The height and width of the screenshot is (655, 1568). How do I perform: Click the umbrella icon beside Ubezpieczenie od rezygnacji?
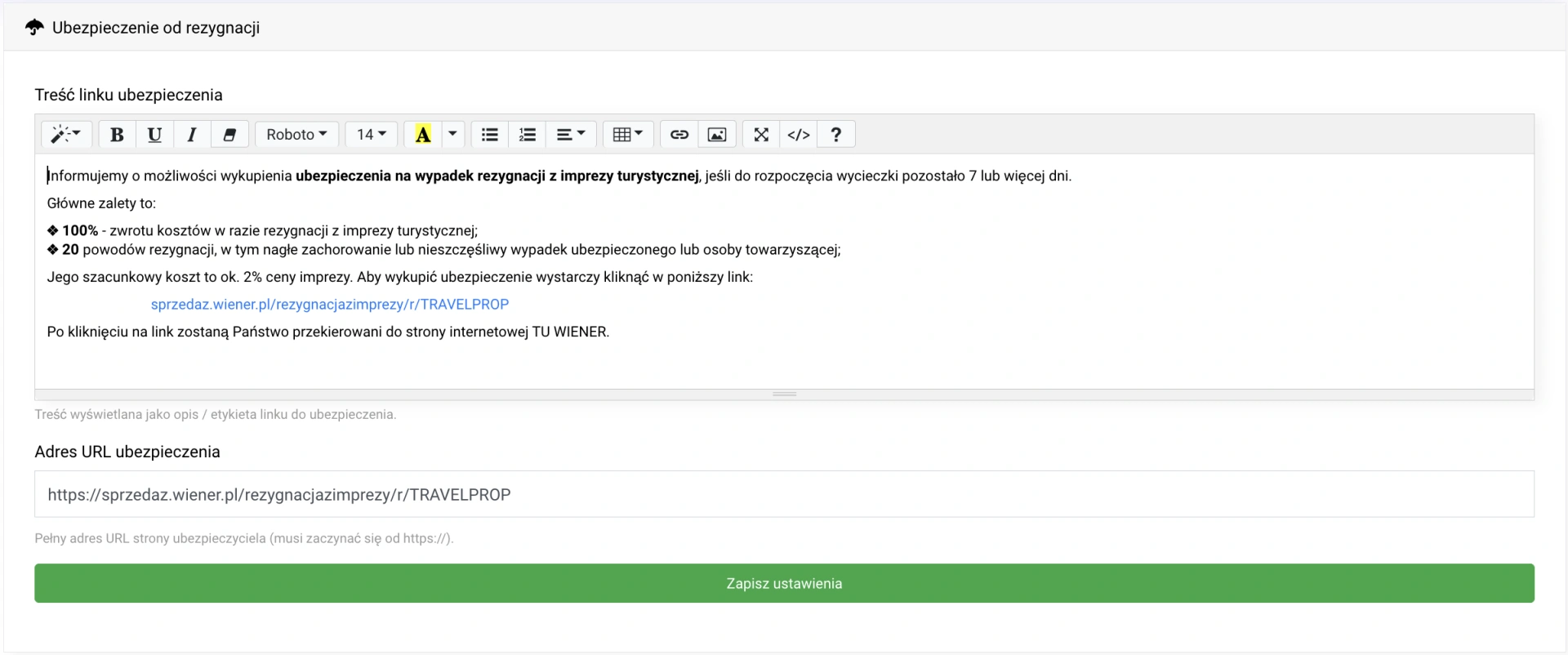click(x=34, y=28)
